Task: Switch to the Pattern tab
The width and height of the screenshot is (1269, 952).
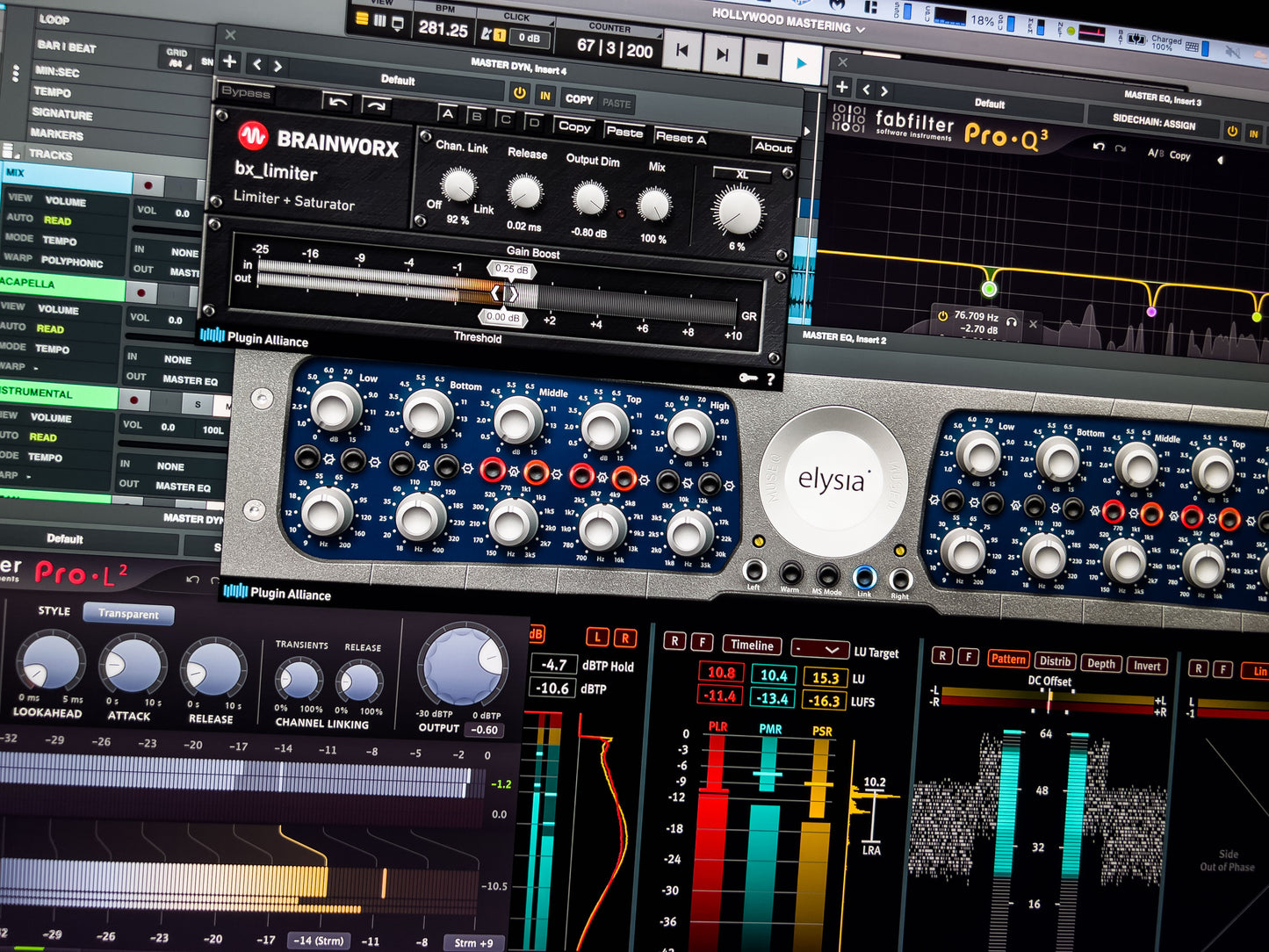Action: (x=1008, y=659)
